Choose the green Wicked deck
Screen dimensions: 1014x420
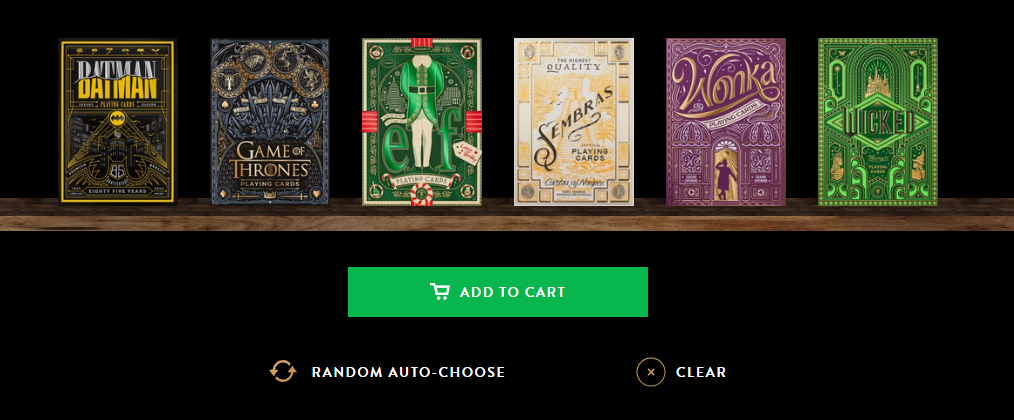(x=878, y=122)
